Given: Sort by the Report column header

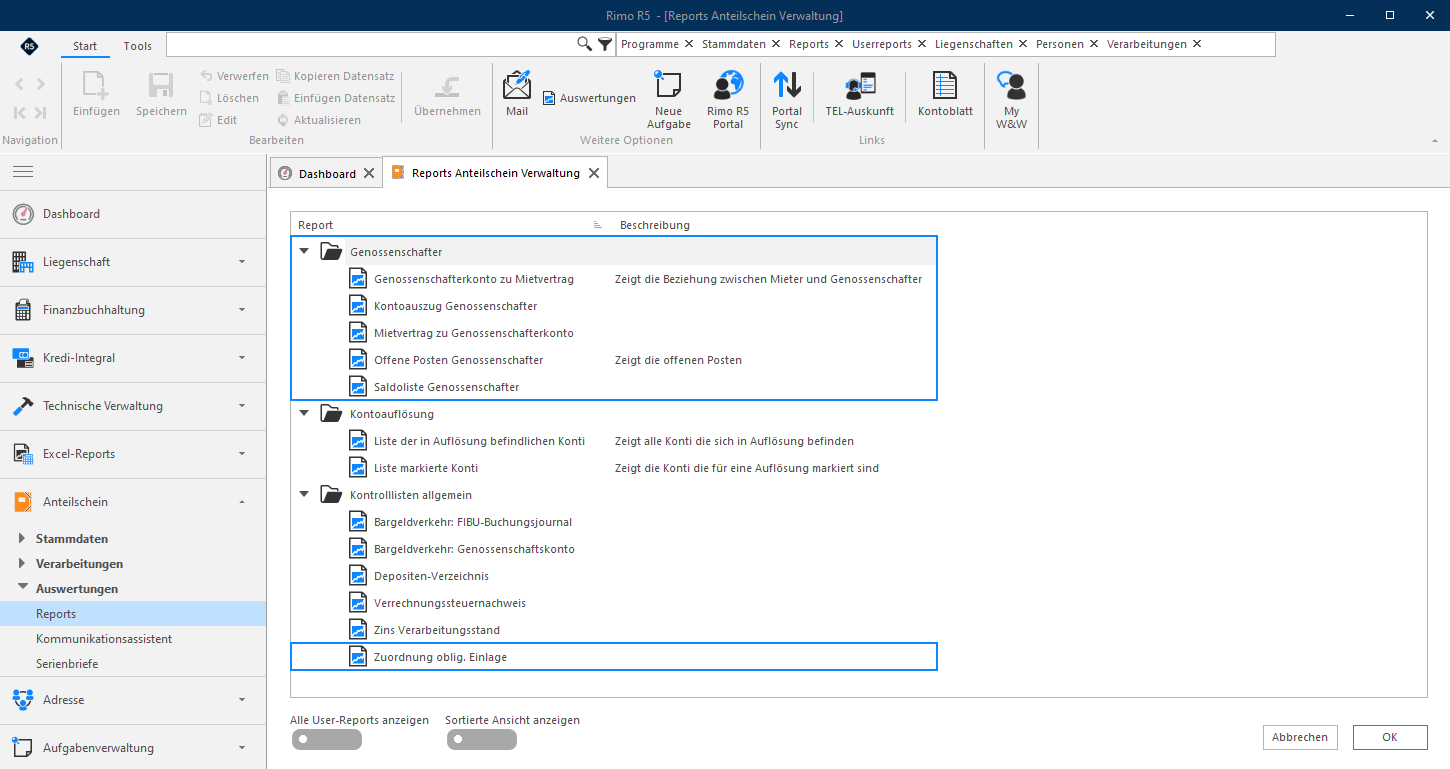Looking at the screenshot, I should pos(316,225).
